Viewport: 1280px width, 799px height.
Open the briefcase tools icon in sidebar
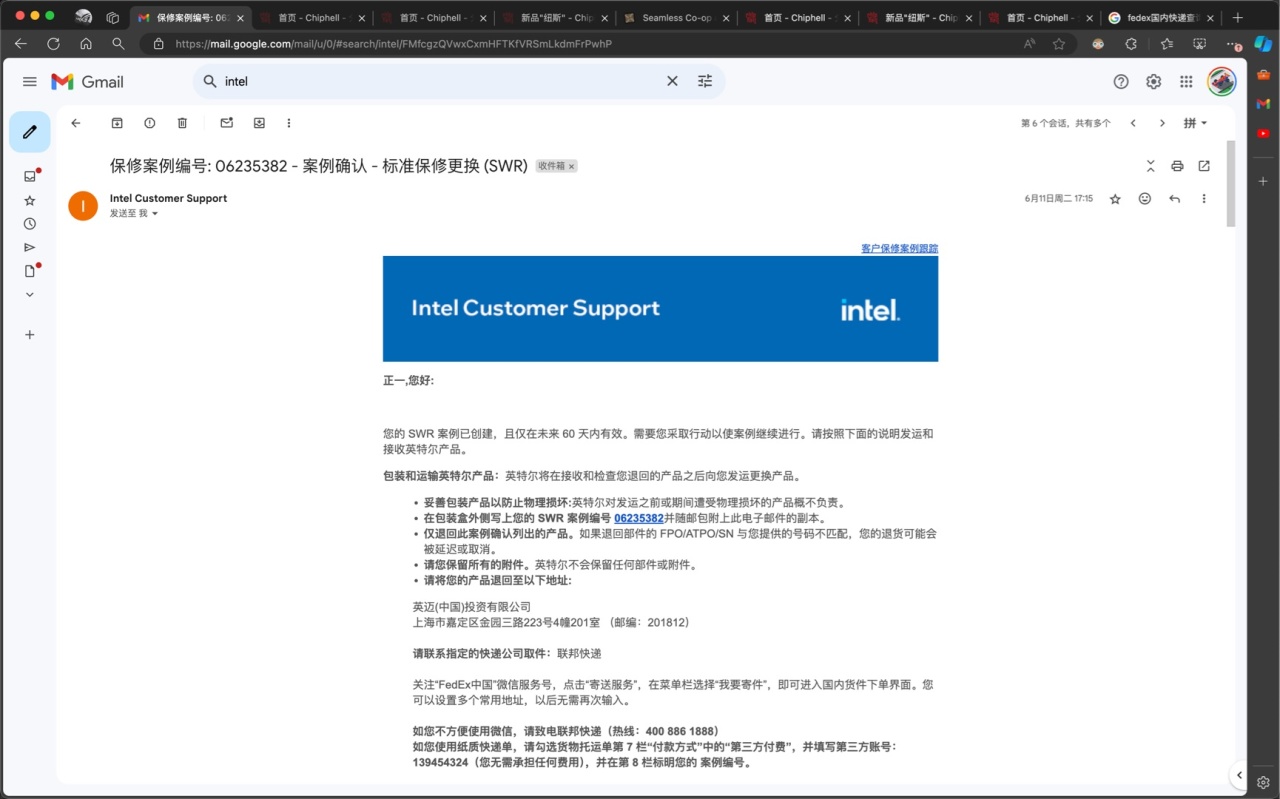(x=1264, y=74)
